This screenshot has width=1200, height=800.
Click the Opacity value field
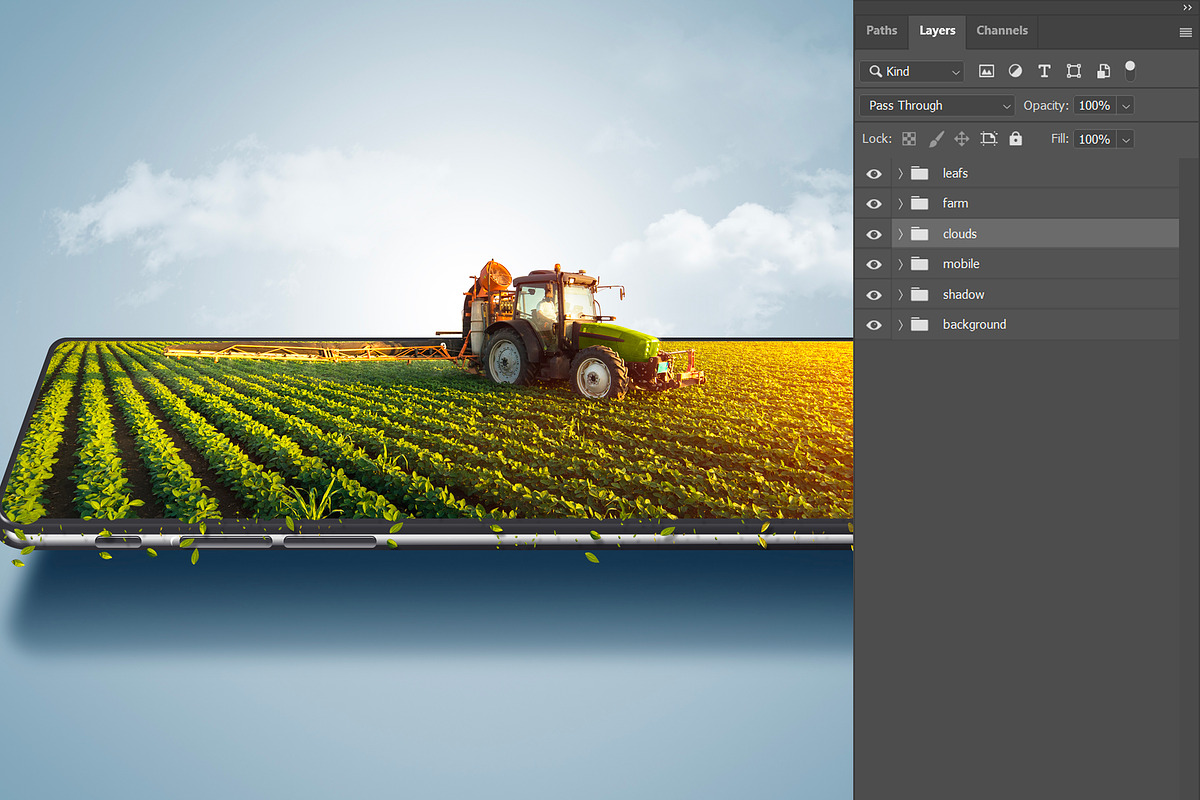(1094, 105)
